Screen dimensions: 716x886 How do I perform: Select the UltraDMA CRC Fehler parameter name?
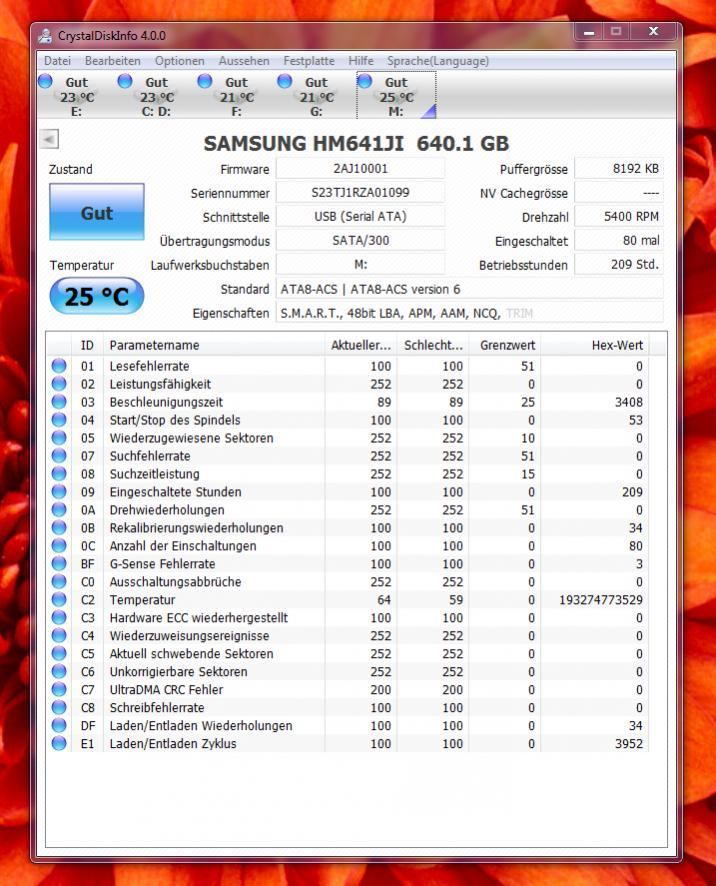pyautogui.click(x=166, y=689)
